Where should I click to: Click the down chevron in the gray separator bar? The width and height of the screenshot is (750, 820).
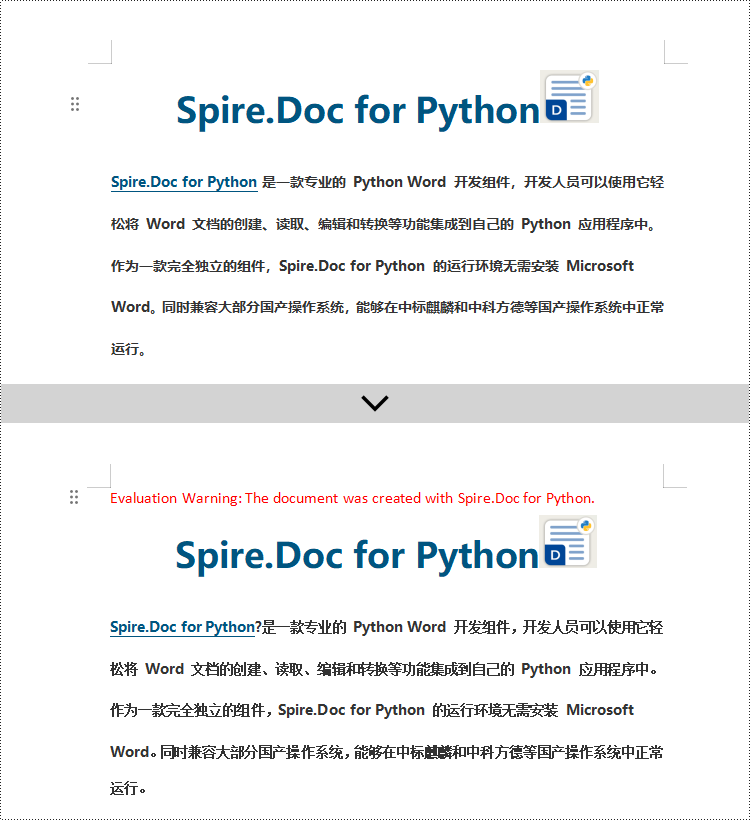375,403
